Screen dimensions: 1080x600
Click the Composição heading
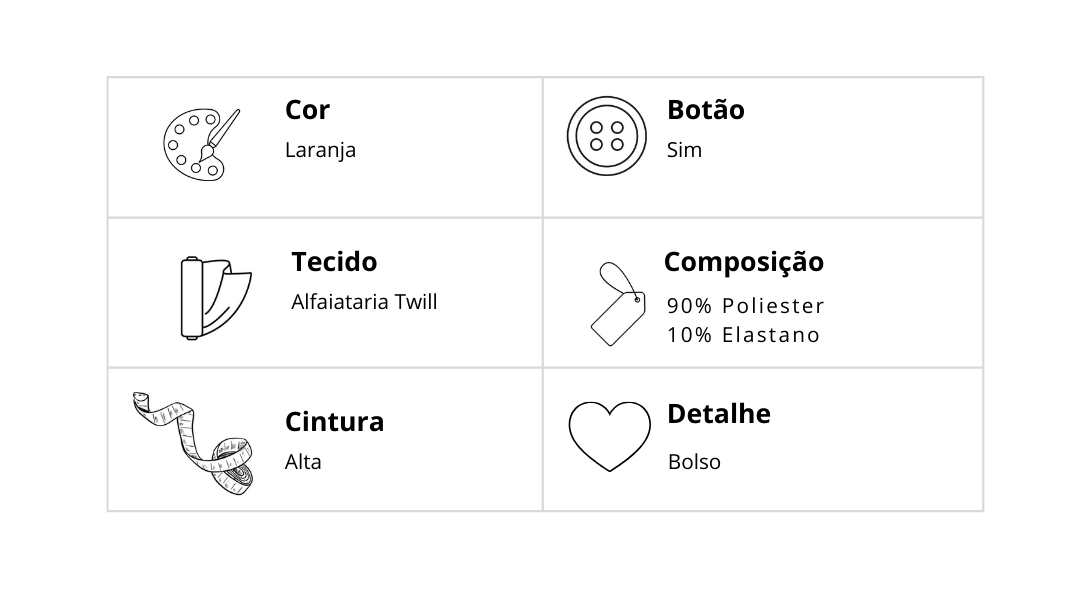[x=744, y=262]
